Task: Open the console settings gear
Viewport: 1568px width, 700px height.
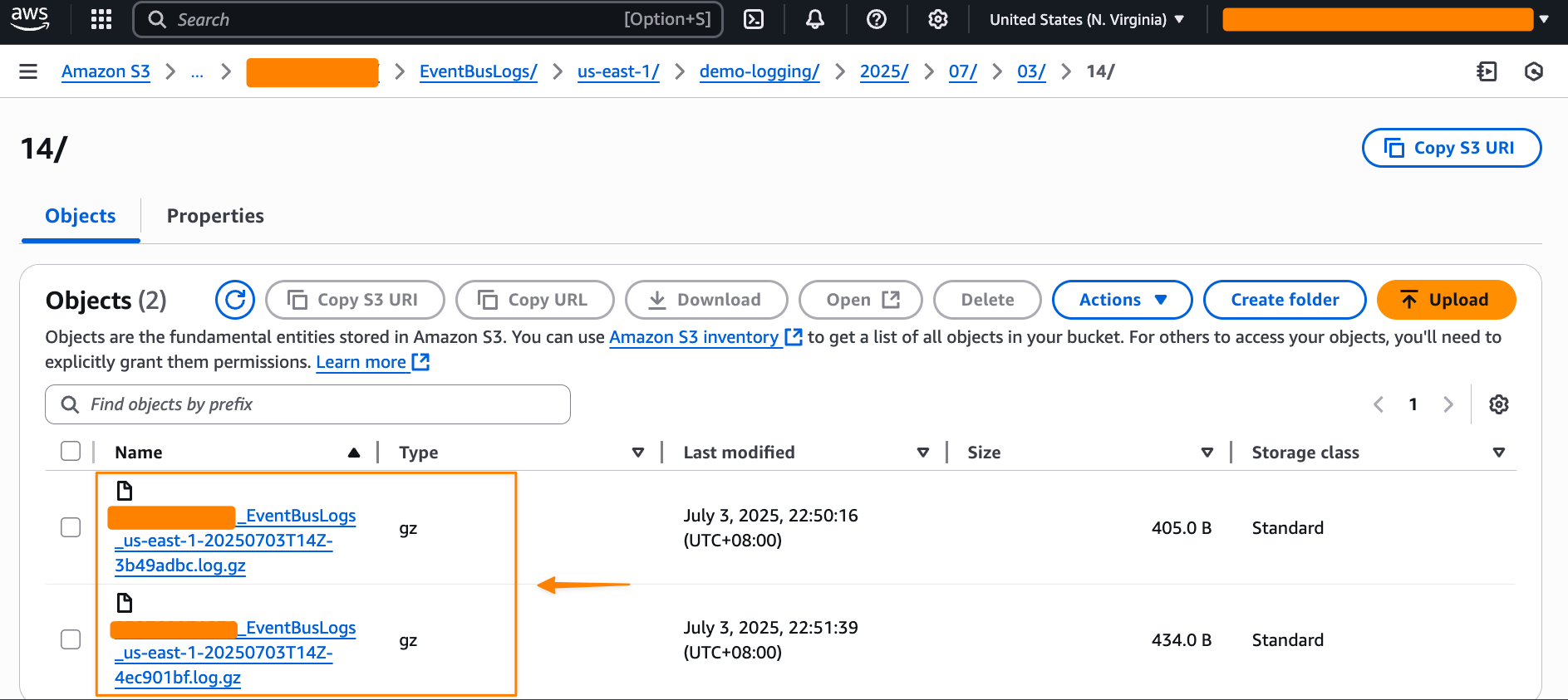Action: (x=938, y=19)
